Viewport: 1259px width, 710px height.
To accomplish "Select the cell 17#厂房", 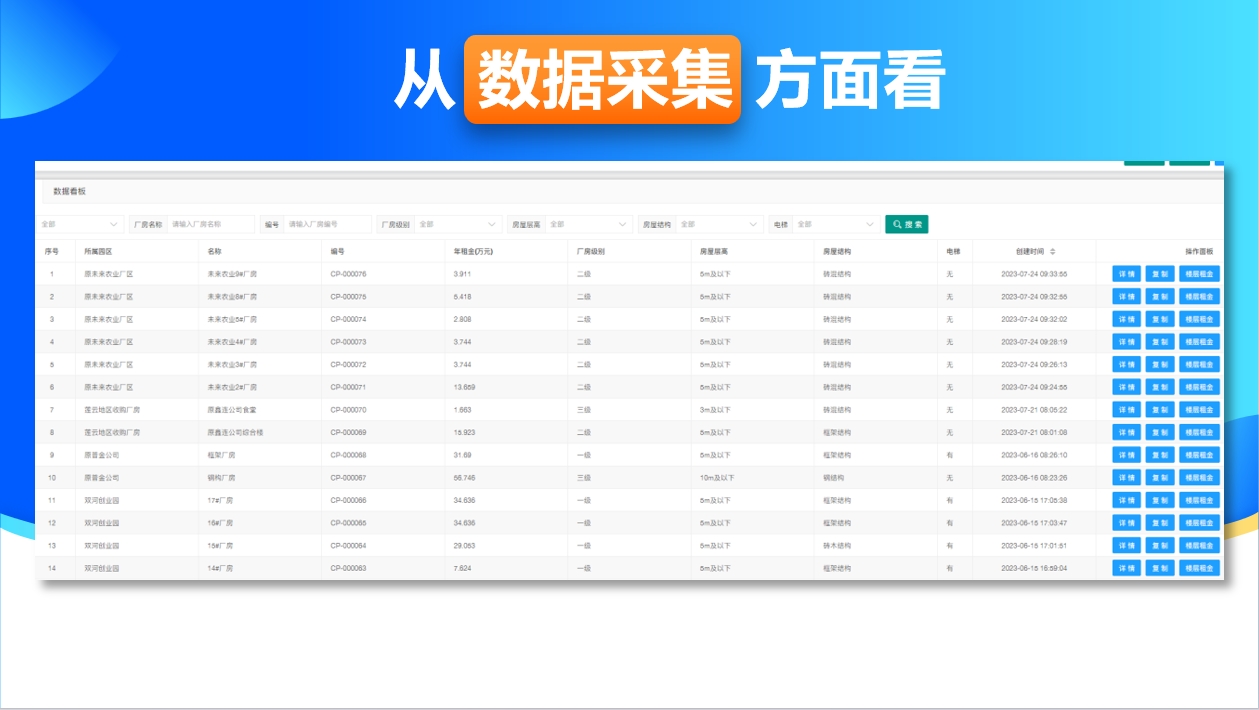I will click(x=220, y=500).
